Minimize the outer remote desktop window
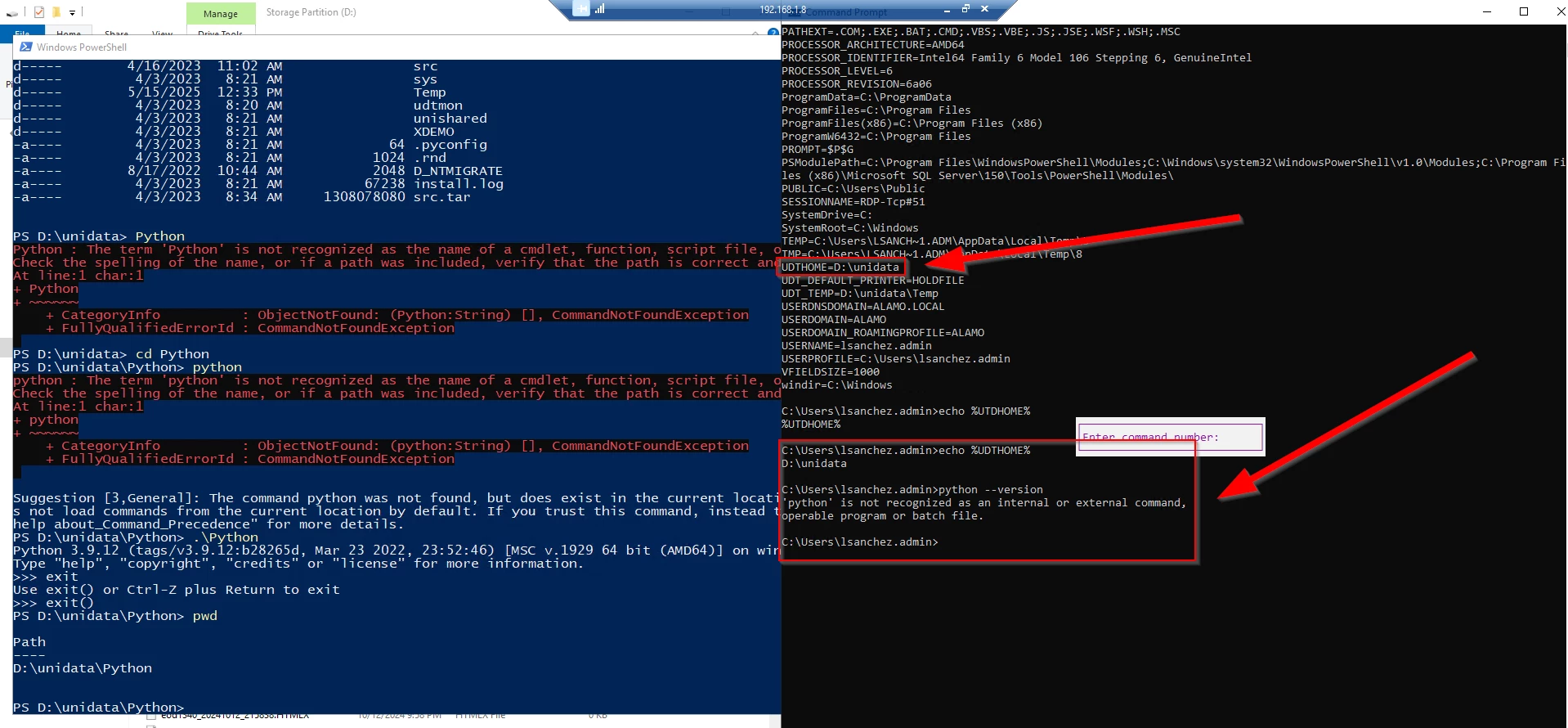The height and width of the screenshot is (728, 1568). (x=1487, y=11)
